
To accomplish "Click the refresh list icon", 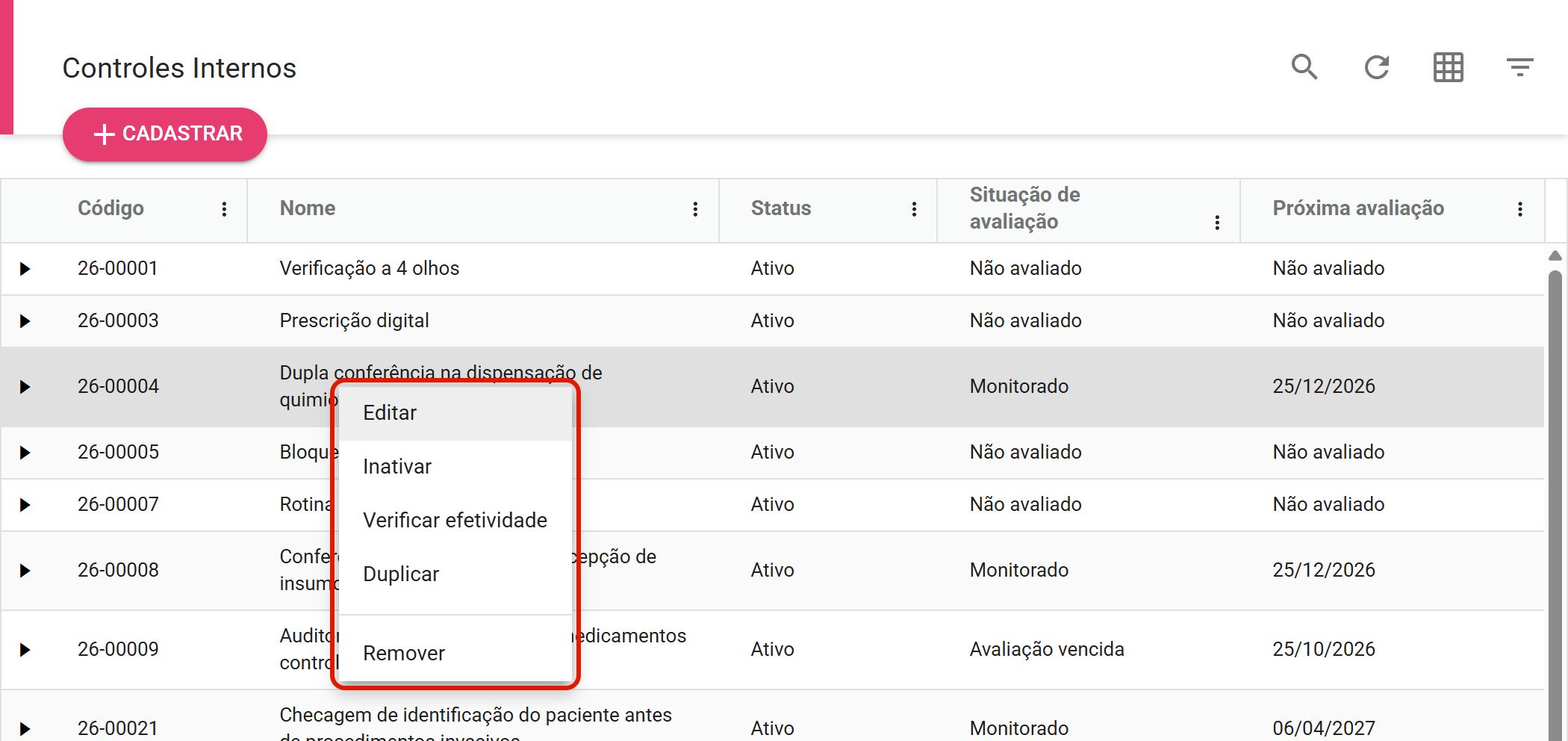I will click(x=1376, y=67).
